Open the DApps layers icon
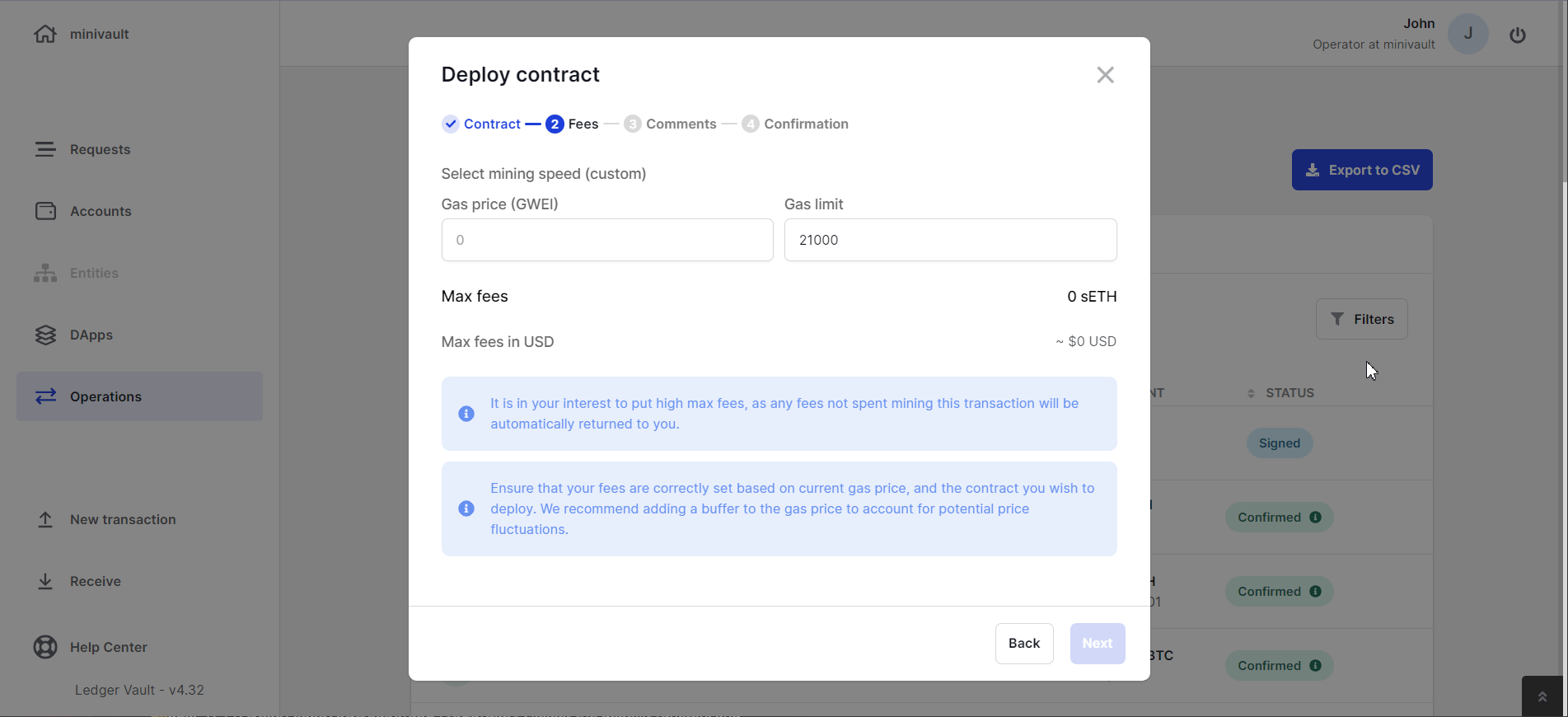Screen dimensions: 1568x717 [x=45, y=335]
